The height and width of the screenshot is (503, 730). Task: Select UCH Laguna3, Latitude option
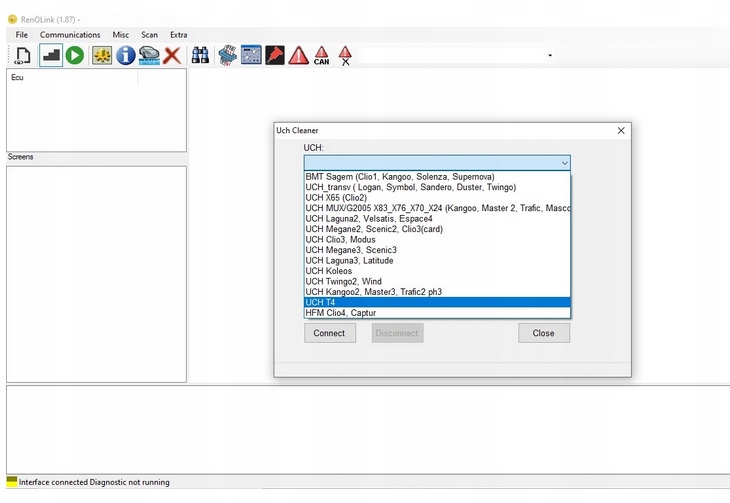[437, 260]
